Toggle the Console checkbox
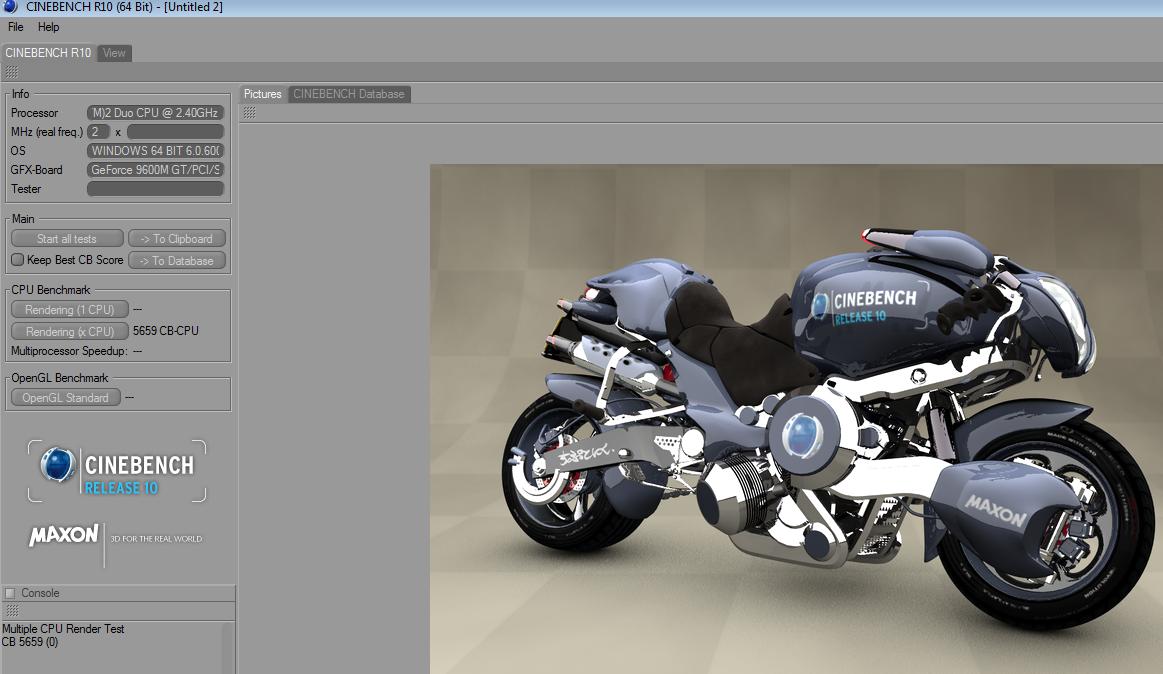The image size is (1163, 674). coord(10,593)
